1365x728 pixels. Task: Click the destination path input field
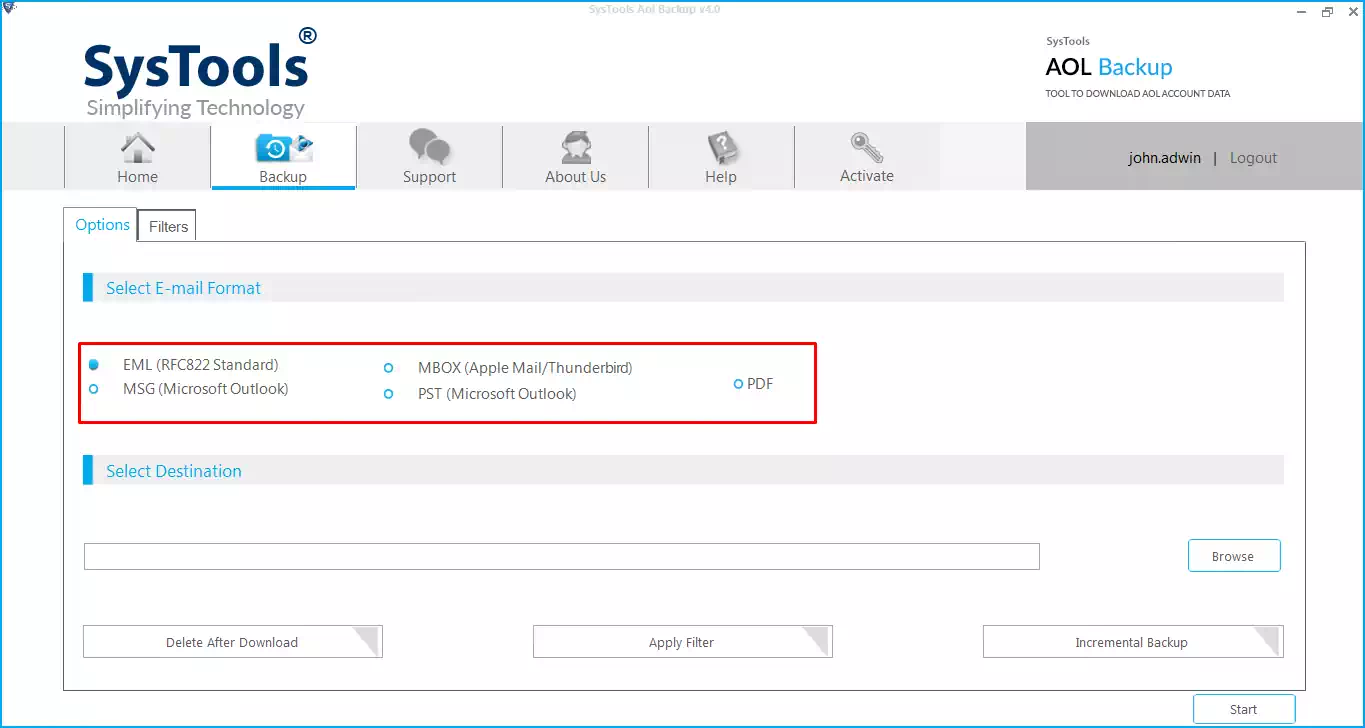coord(562,557)
